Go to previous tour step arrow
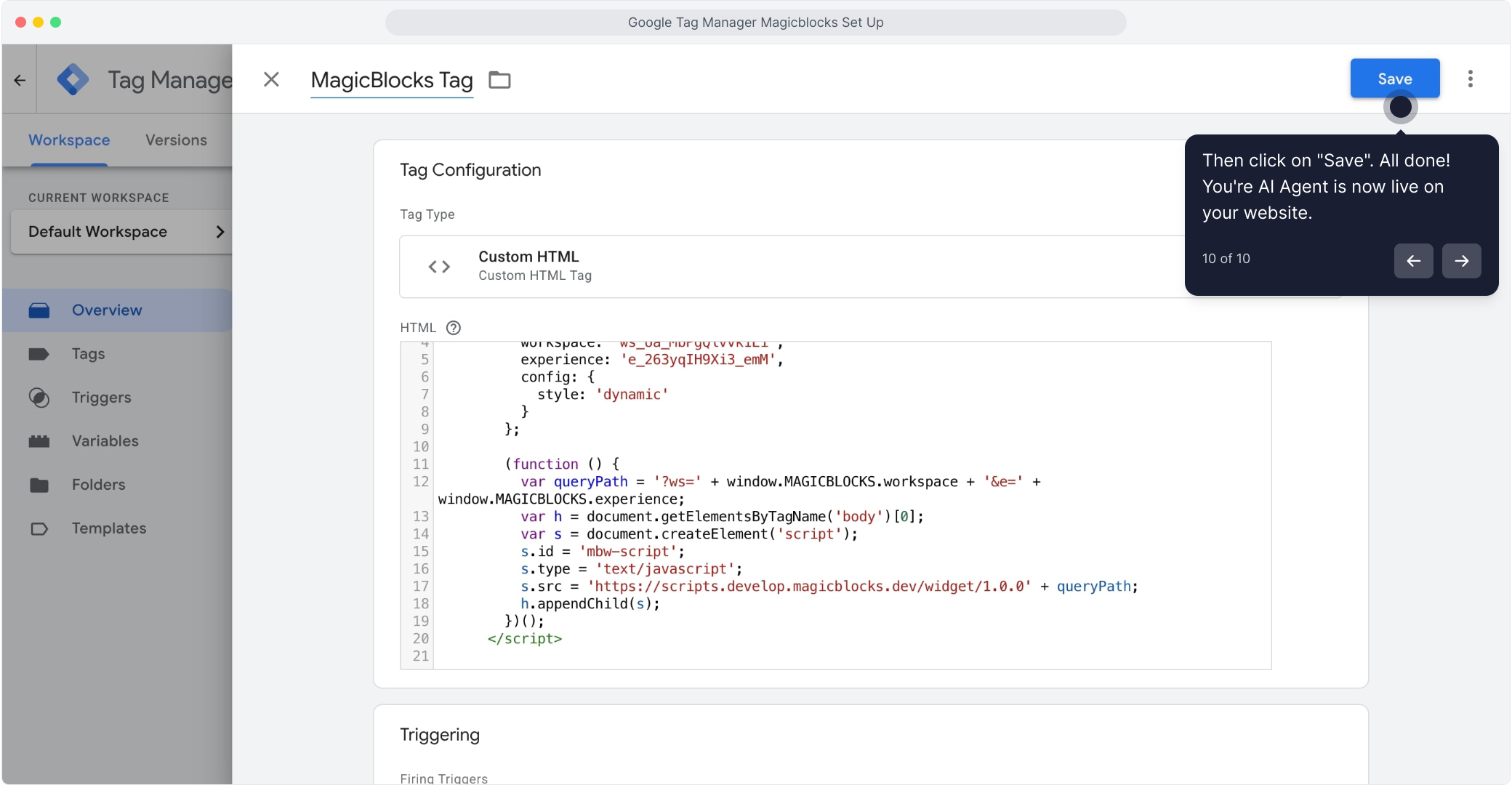 point(1413,260)
